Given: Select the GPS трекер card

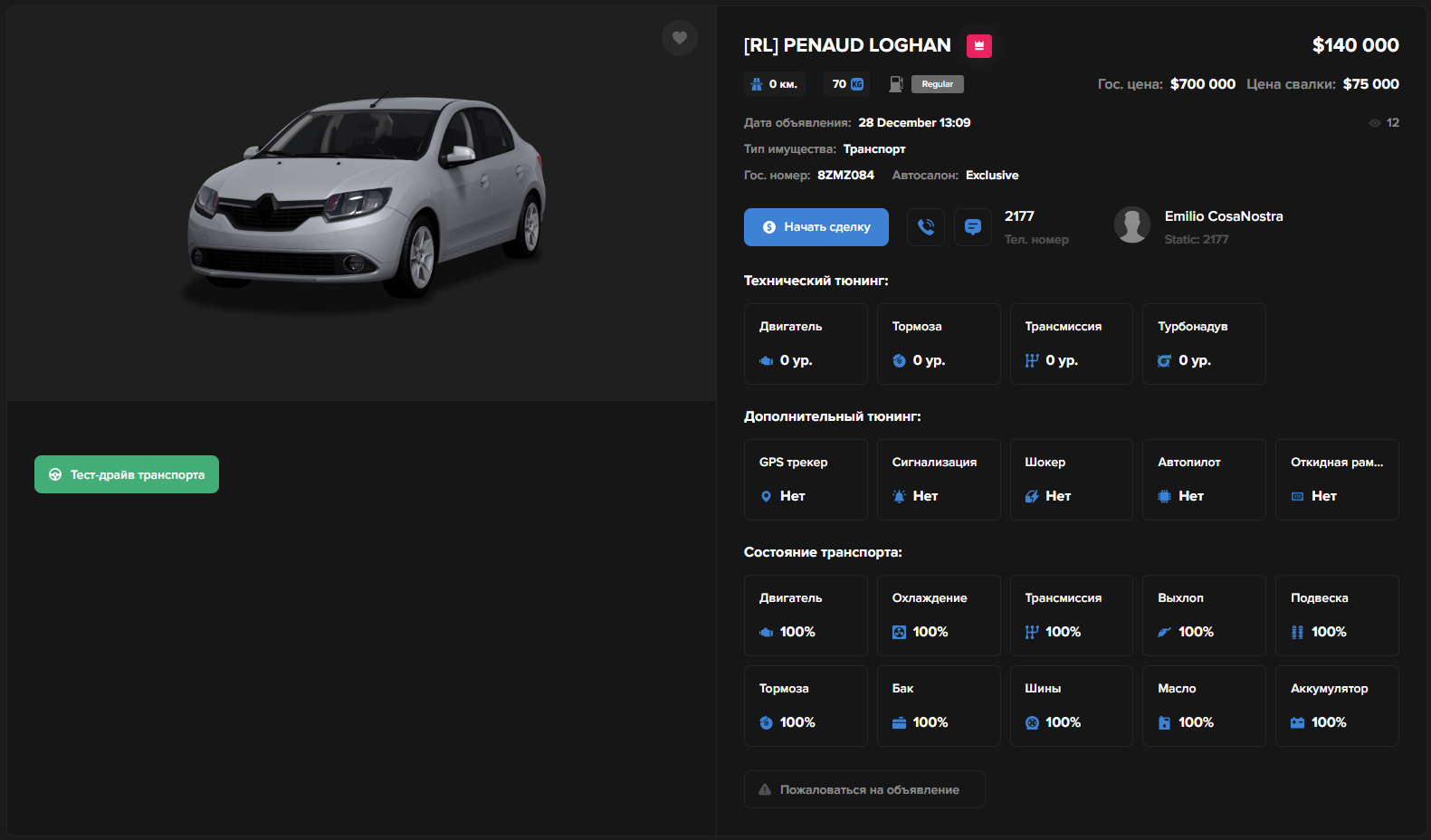Looking at the screenshot, I should (x=805, y=480).
